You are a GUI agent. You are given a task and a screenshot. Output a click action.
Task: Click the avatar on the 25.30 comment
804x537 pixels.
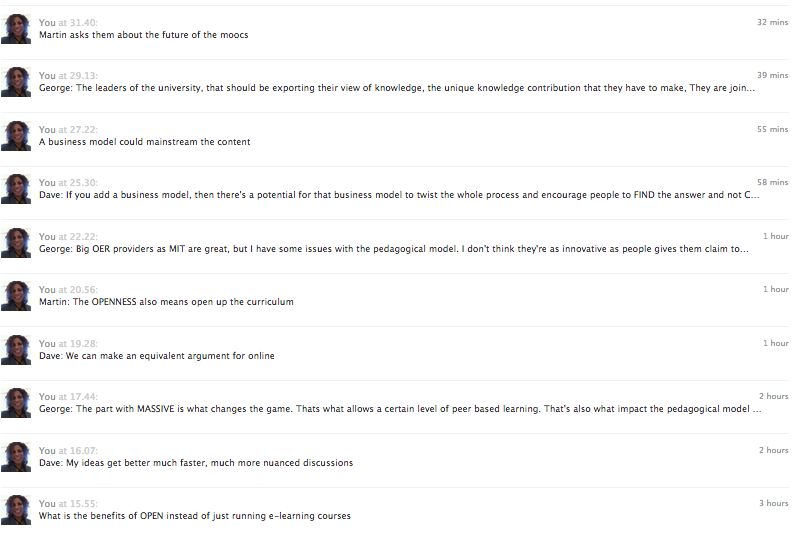pos(16,189)
